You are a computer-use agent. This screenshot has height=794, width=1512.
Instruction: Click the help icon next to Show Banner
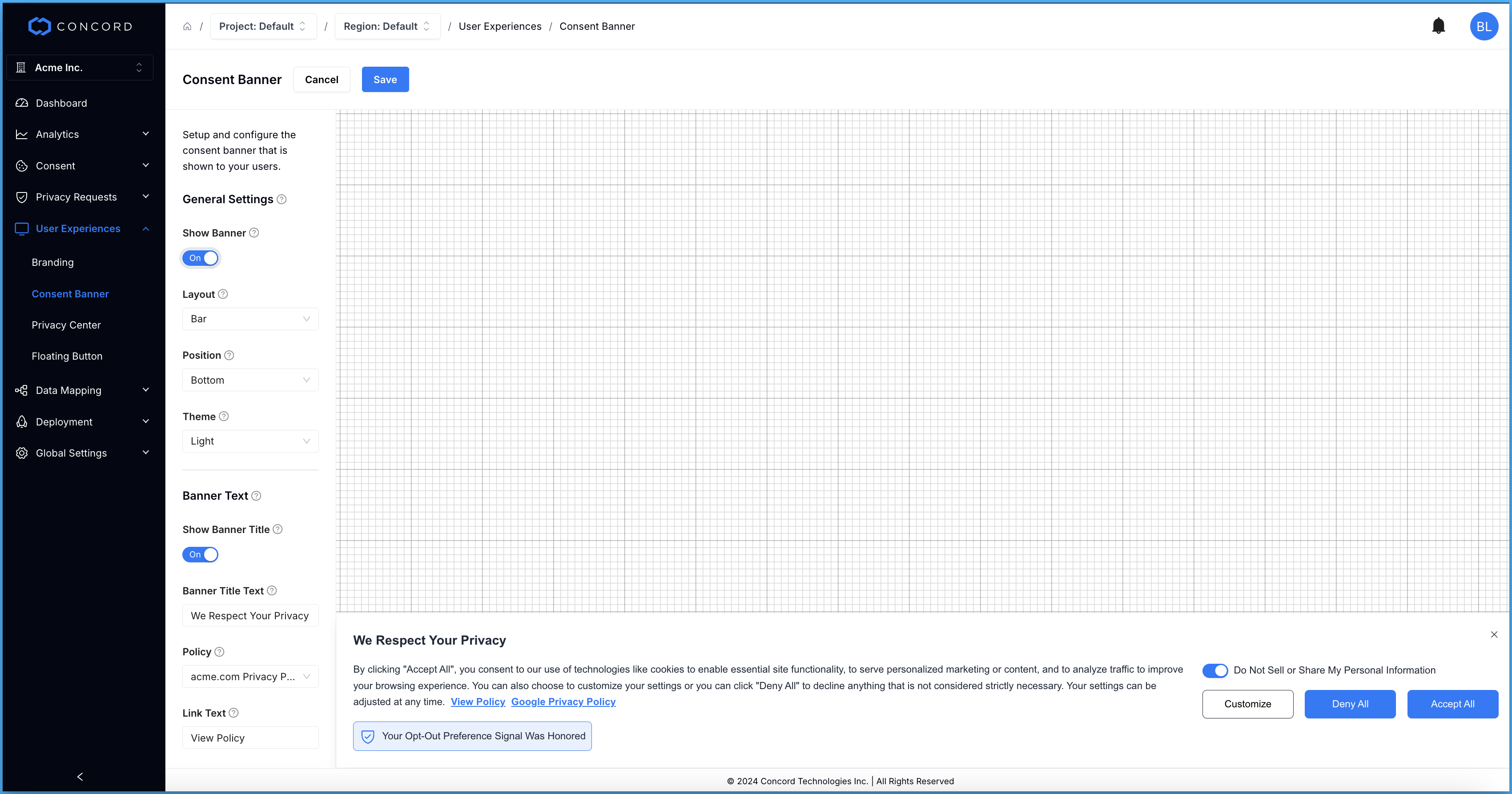254,233
